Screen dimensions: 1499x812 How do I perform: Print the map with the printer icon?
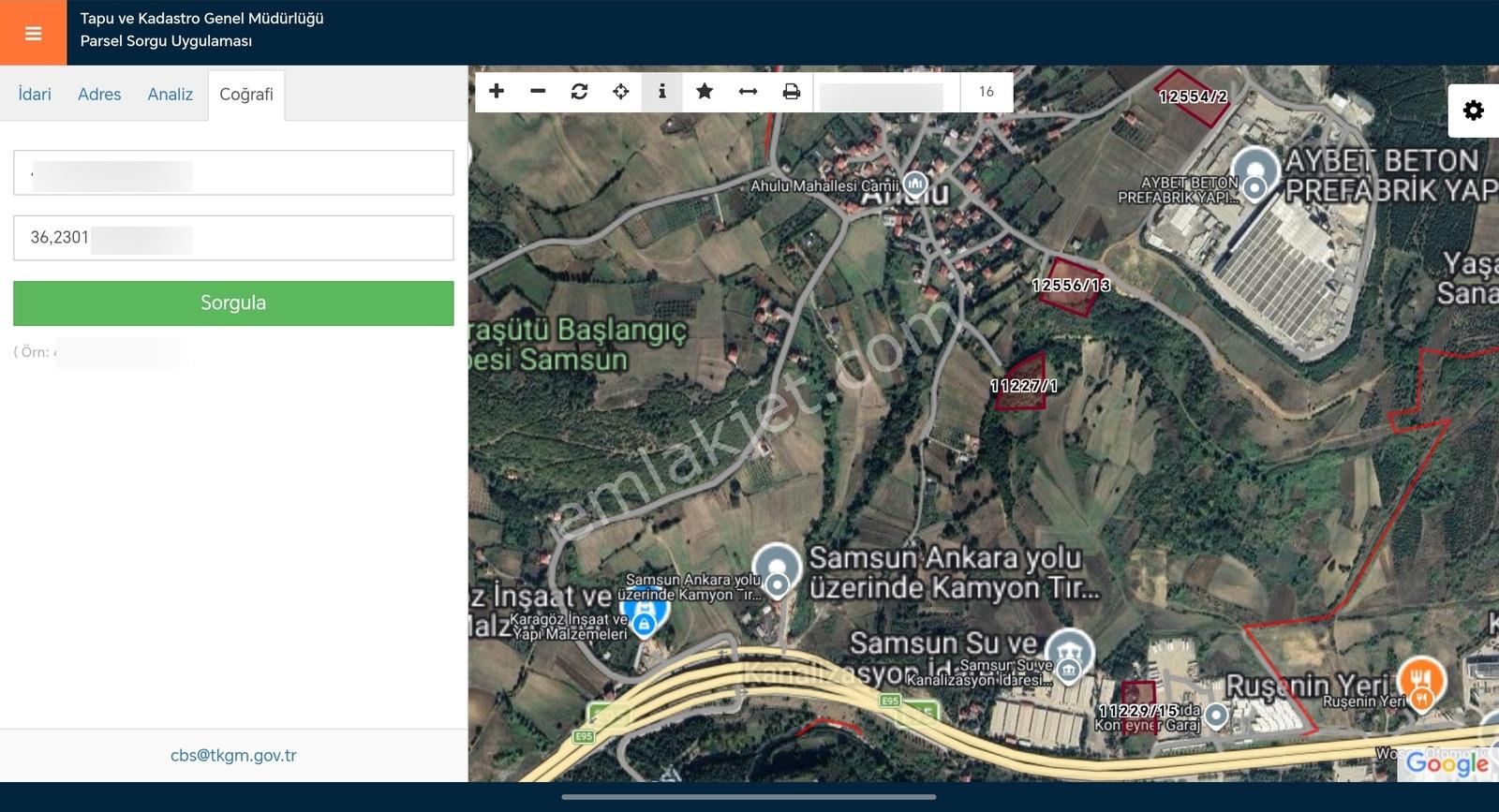792,91
